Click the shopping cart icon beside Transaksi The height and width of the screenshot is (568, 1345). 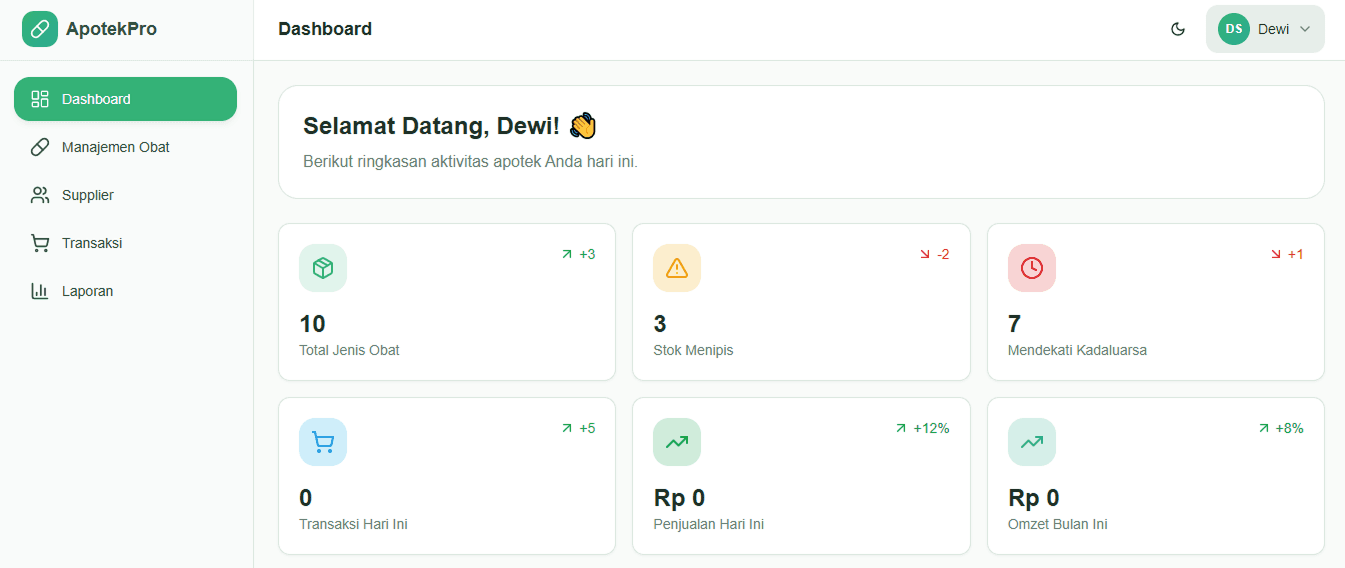40,243
